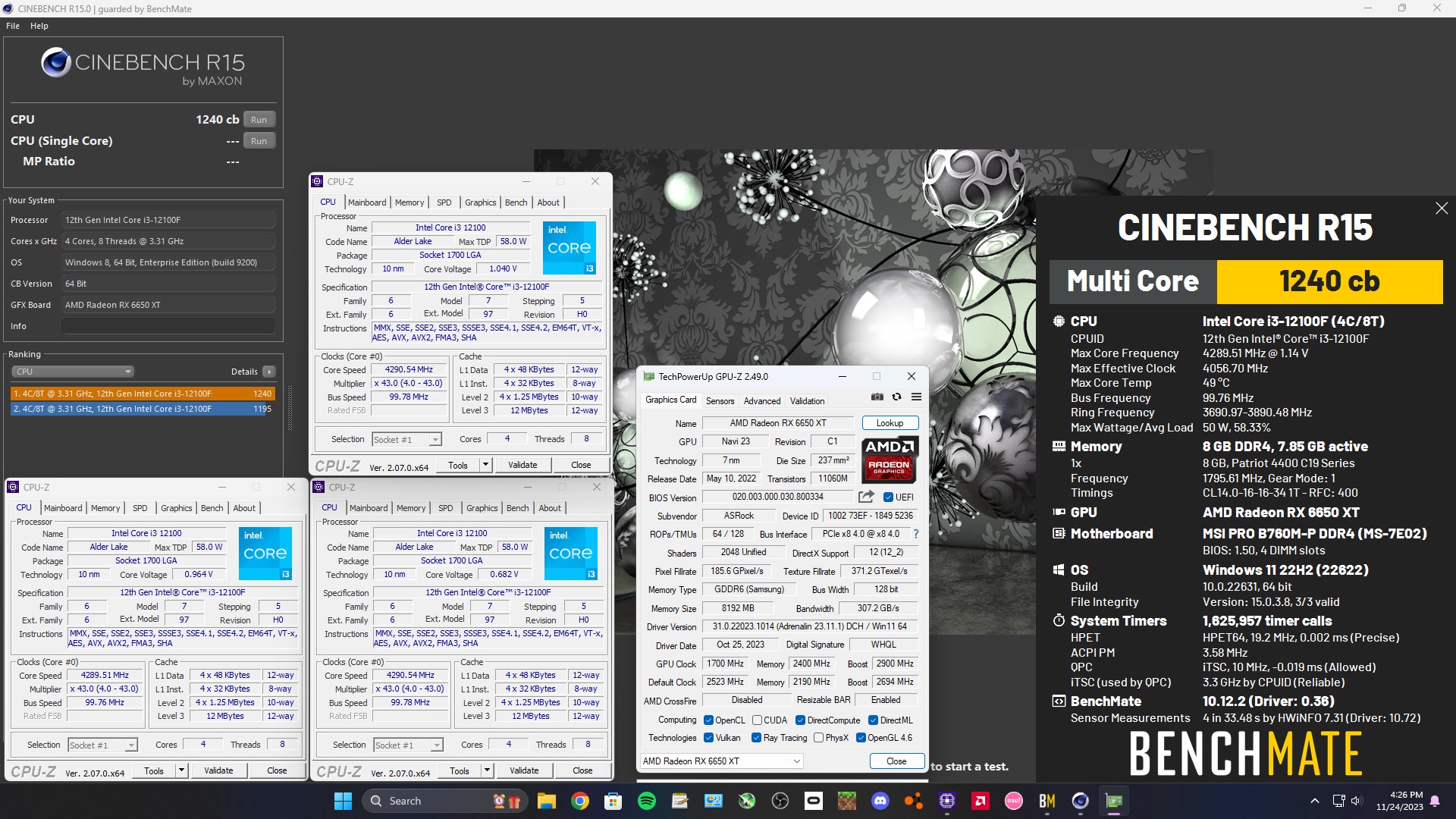Toggle the CUDA checkbox

(757, 720)
